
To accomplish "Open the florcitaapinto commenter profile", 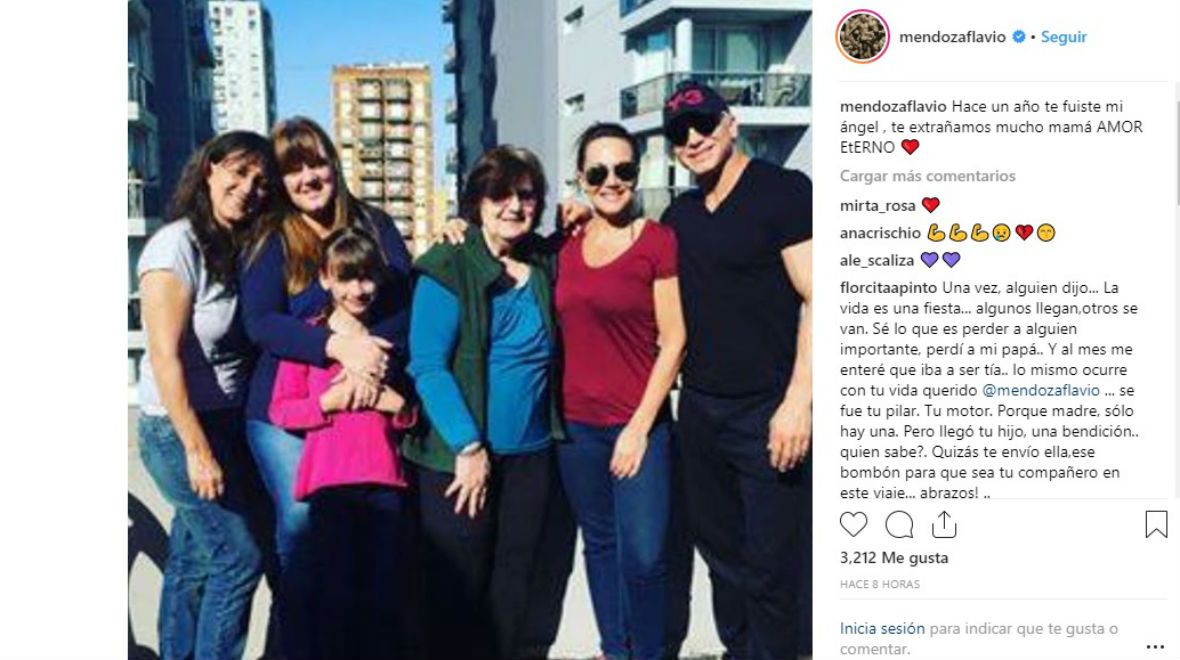I will coord(888,288).
